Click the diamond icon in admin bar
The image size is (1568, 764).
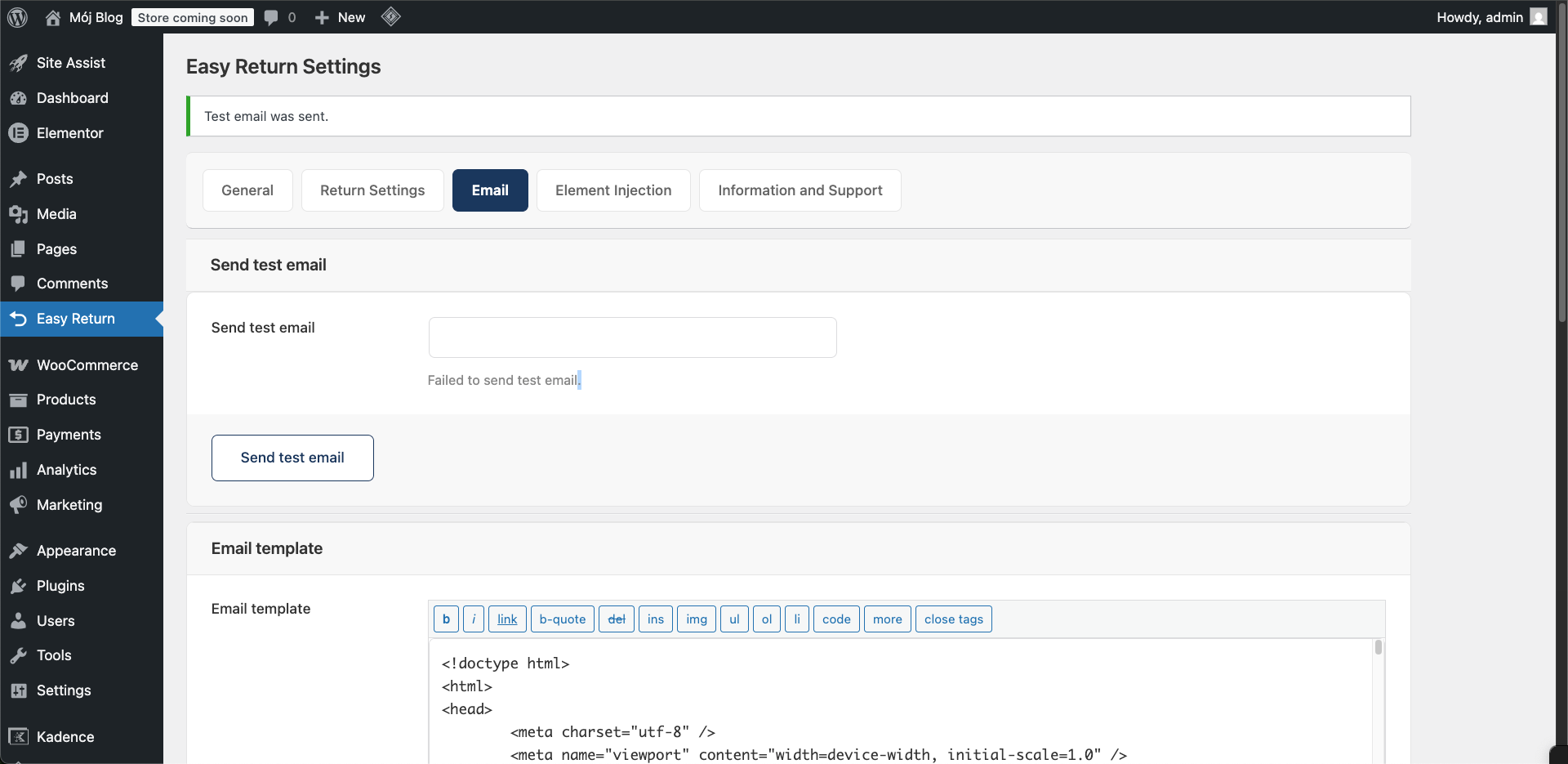(391, 16)
